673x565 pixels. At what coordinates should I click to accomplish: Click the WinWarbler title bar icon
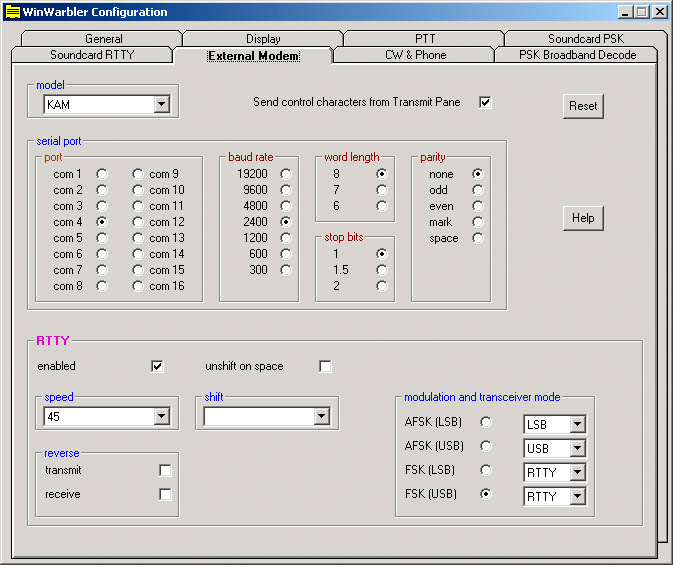pyautogui.click(x=13, y=12)
